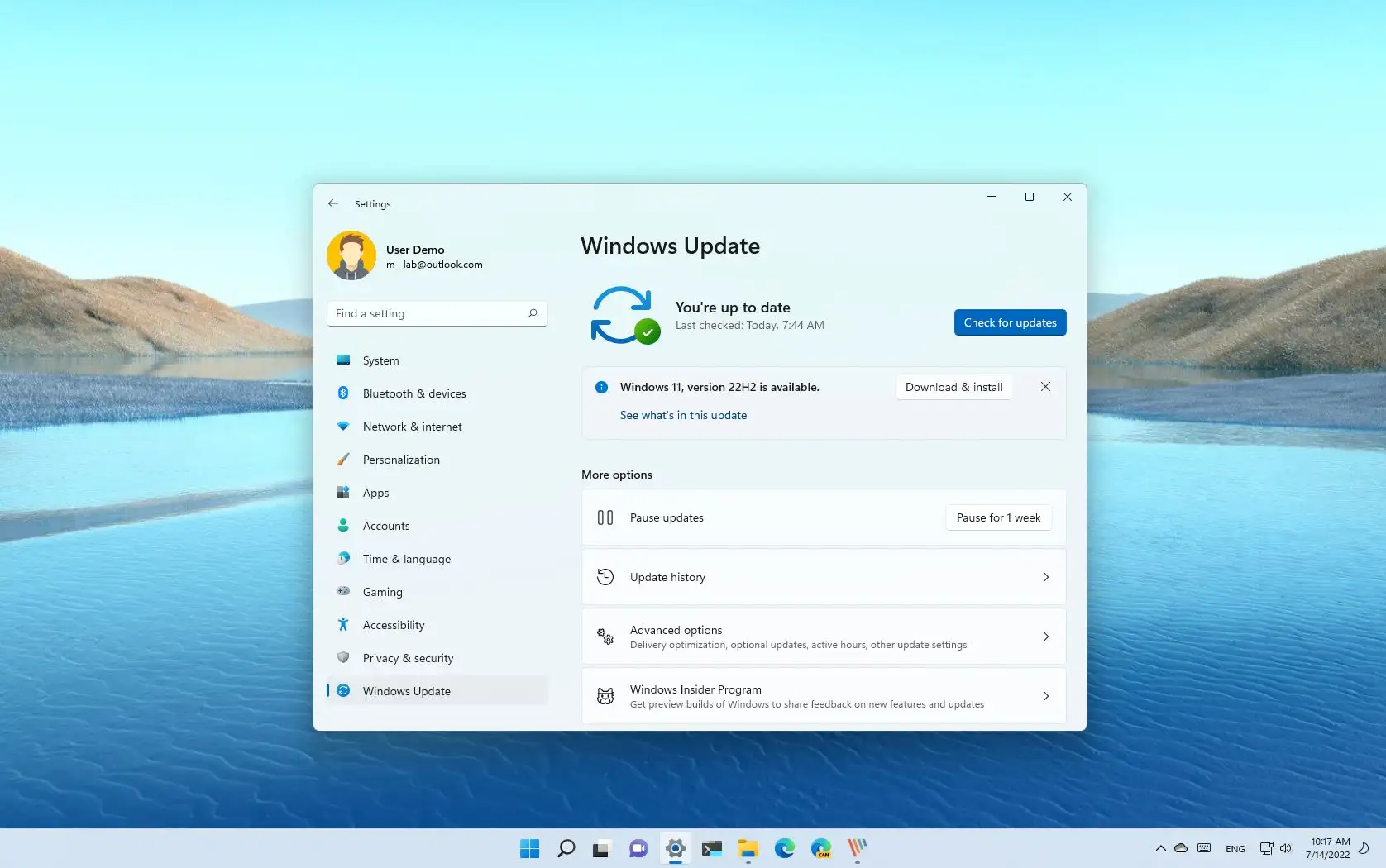This screenshot has width=1386, height=868.
Task: Open See what's in this update link
Action: 683,415
